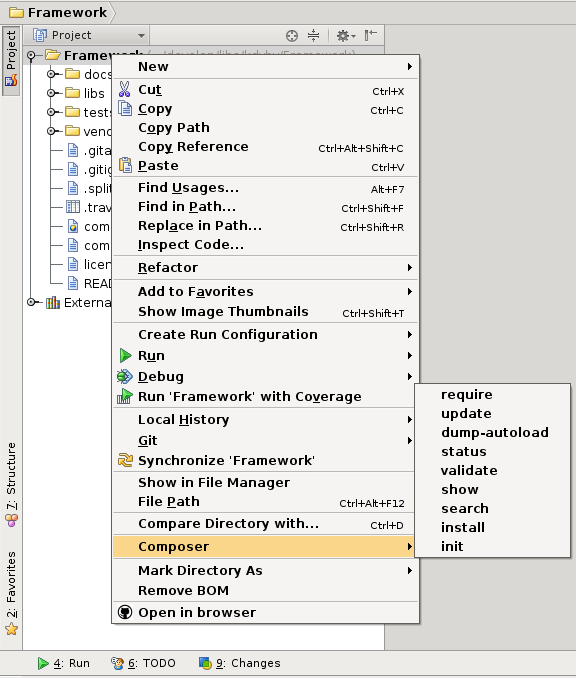Click the highlighted Composer menu item
576x678 pixels.
coord(265,547)
